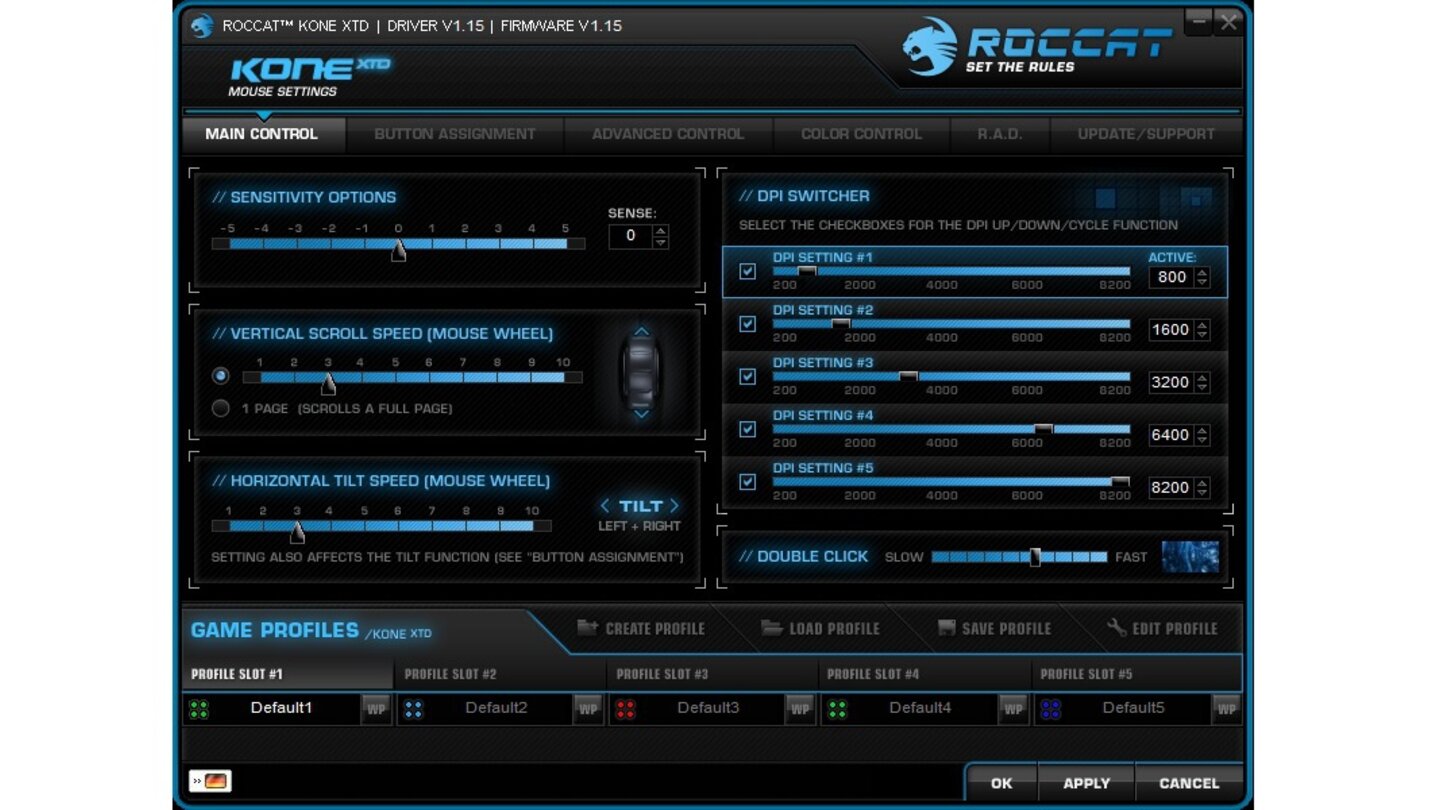This screenshot has width=1440, height=810.
Task: Click the scroll wheel down arrow icon
Action: click(x=642, y=413)
